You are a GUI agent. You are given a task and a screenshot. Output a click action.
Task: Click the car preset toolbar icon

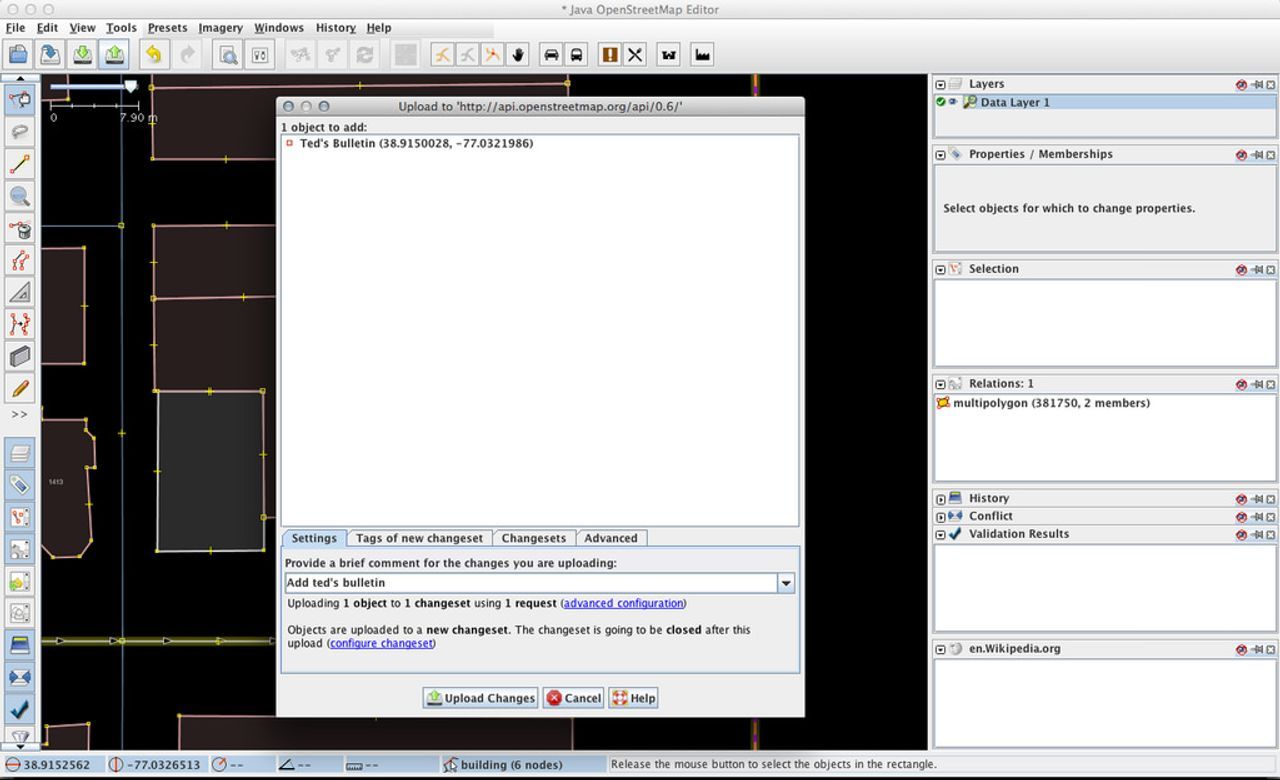[551, 55]
